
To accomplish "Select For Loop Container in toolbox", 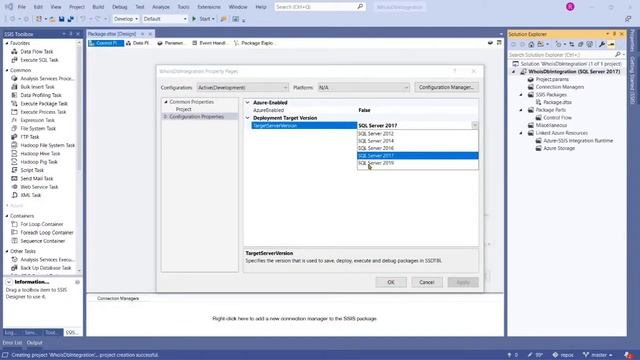I will [x=42, y=224].
